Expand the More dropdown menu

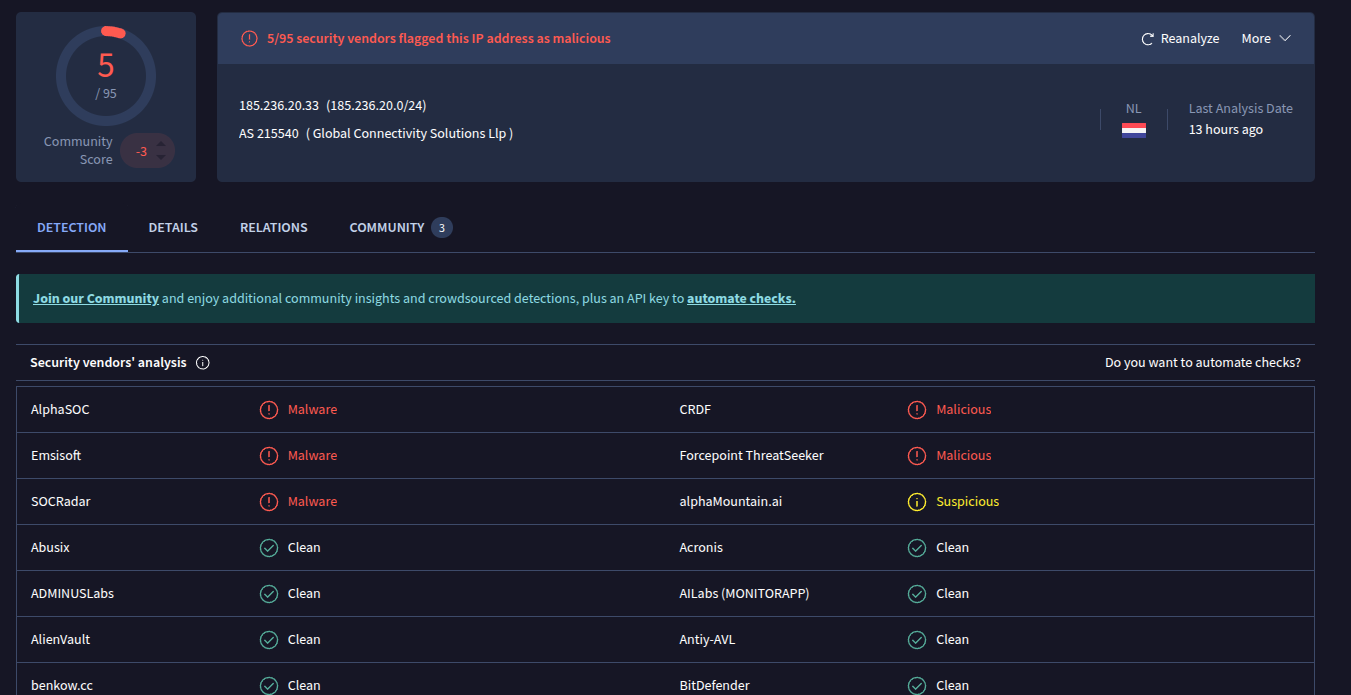(1266, 39)
